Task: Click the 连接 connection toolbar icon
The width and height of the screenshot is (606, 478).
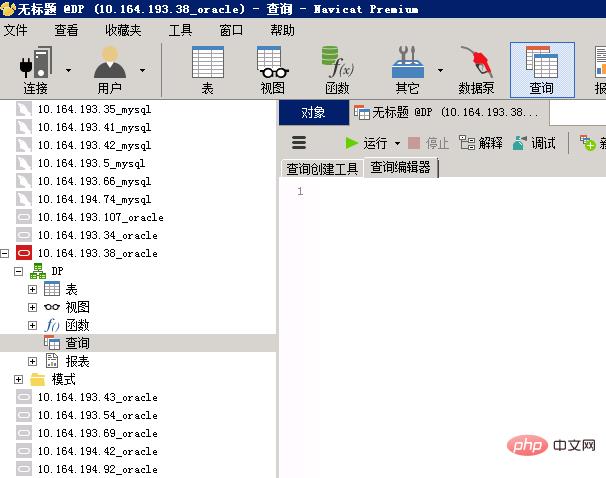Action: [36, 70]
